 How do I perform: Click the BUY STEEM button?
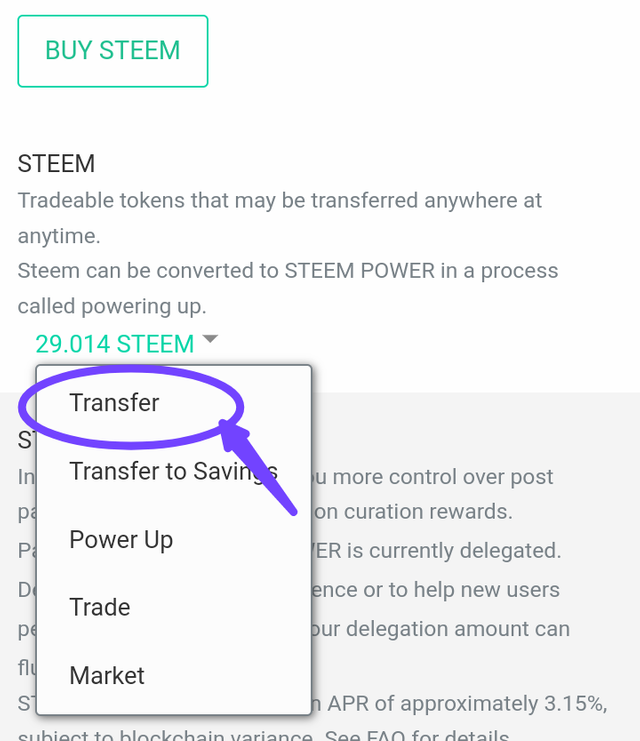pyautogui.click(x=113, y=51)
